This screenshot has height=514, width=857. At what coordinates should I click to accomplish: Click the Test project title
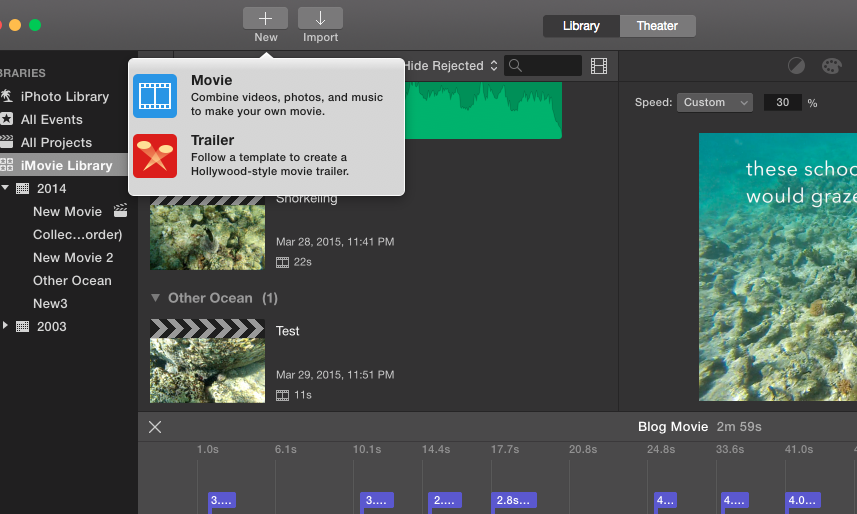(287, 331)
